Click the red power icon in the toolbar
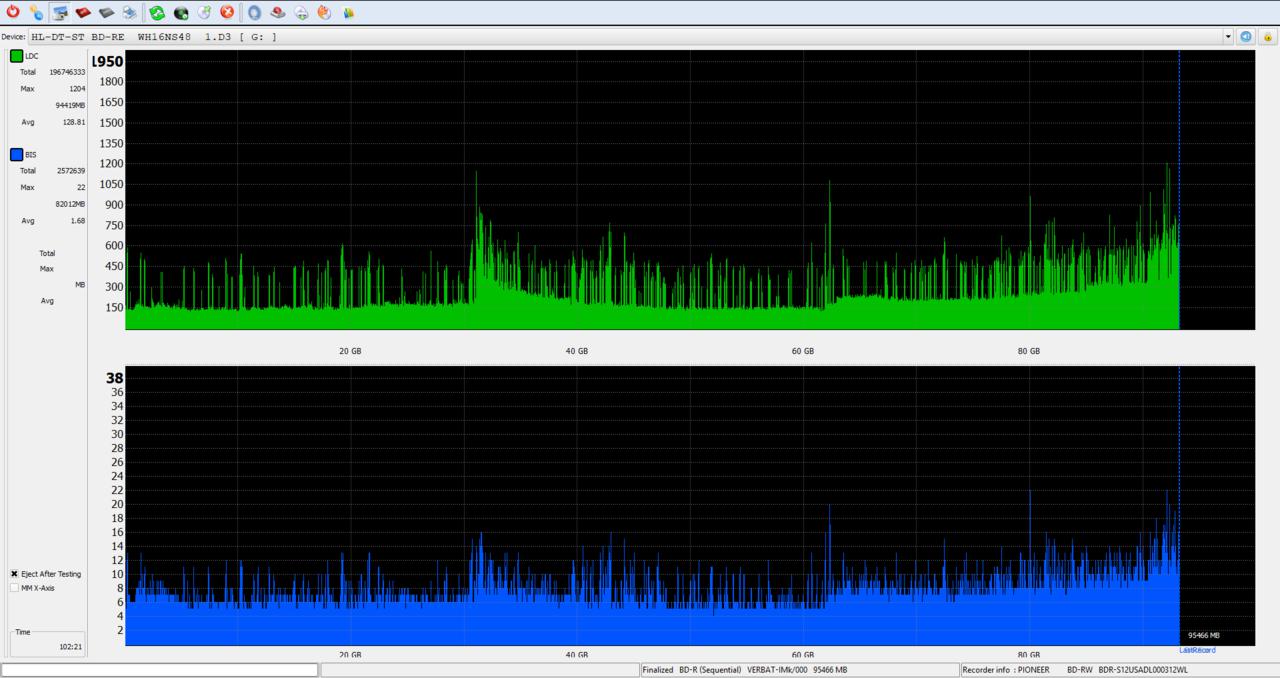 coord(13,12)
